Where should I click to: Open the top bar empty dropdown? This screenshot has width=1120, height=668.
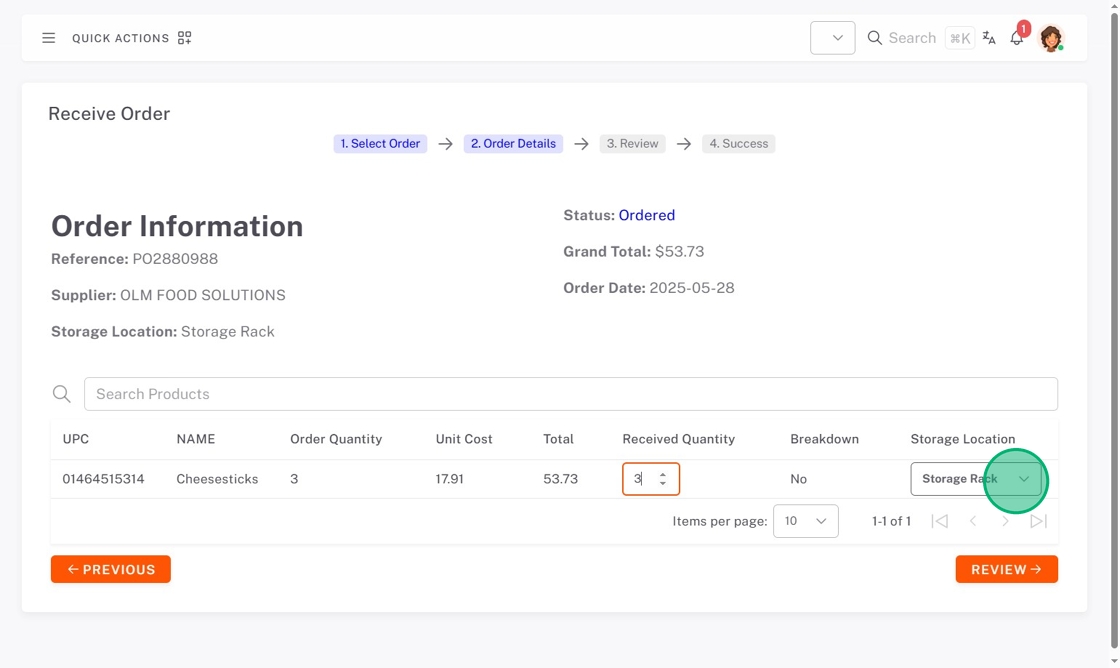coord(832,38)
